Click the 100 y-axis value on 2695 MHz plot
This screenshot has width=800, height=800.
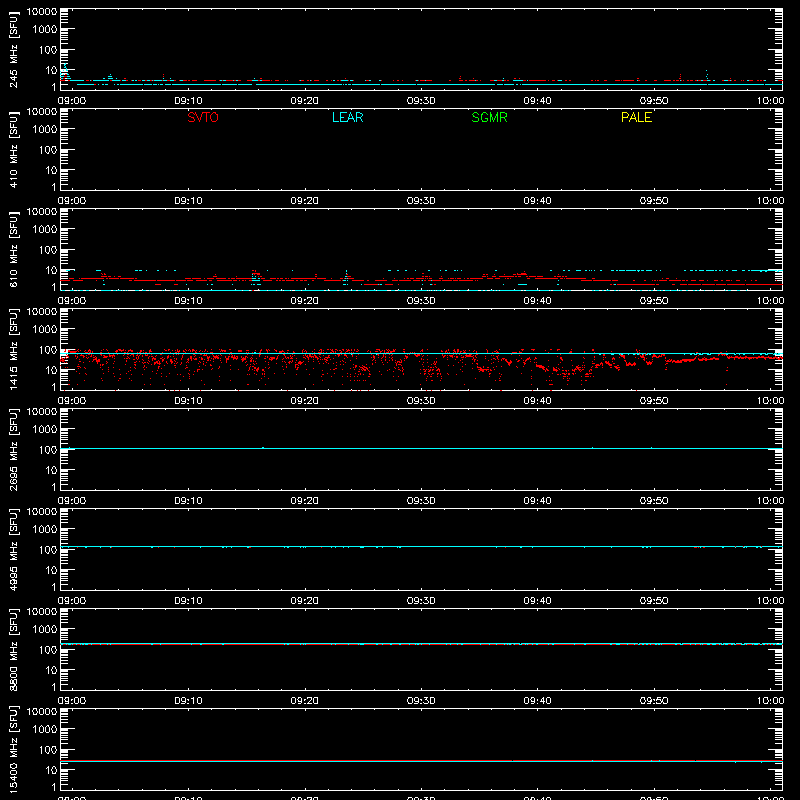(48, 450)
